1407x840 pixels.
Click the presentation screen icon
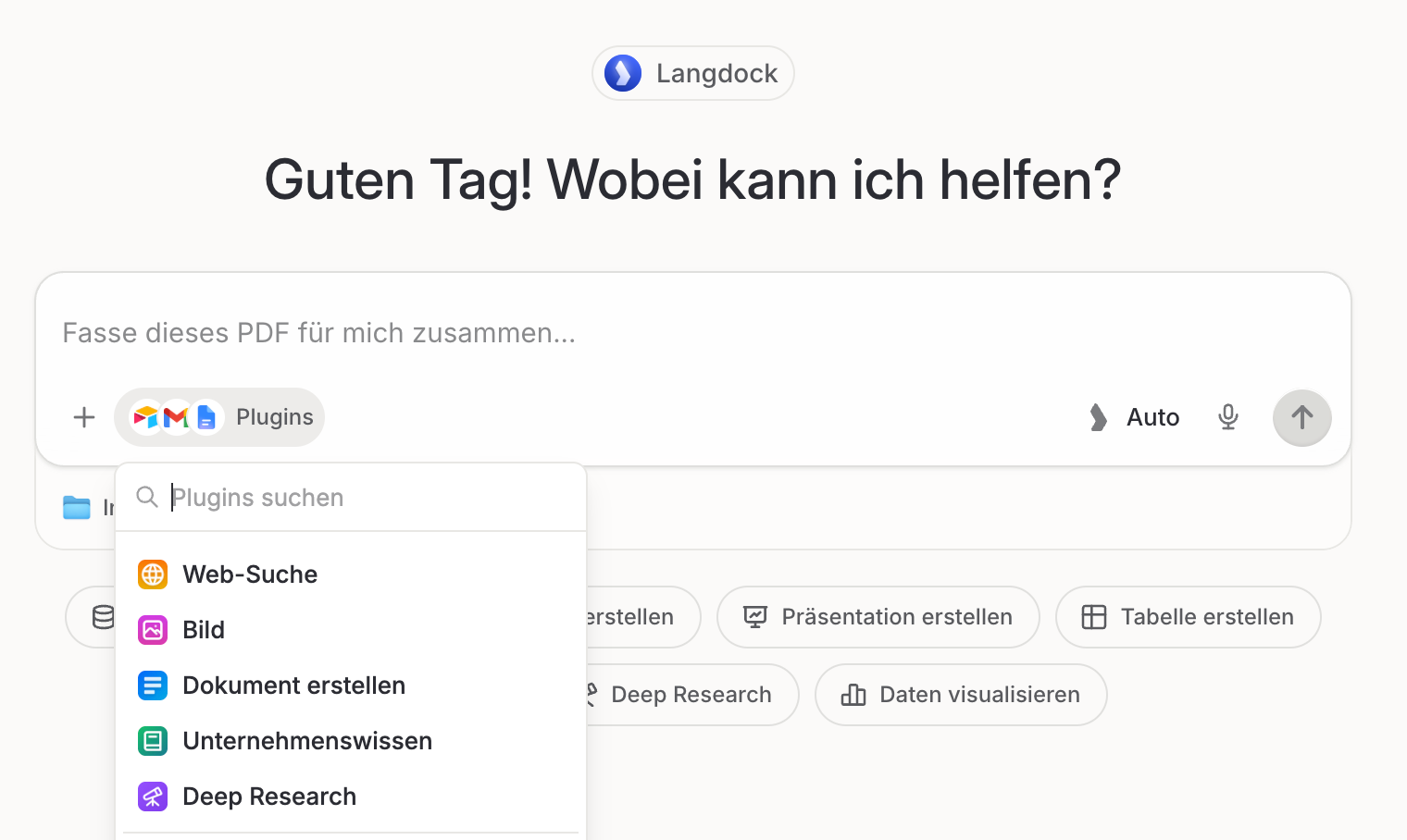click(x=755, y=617)
